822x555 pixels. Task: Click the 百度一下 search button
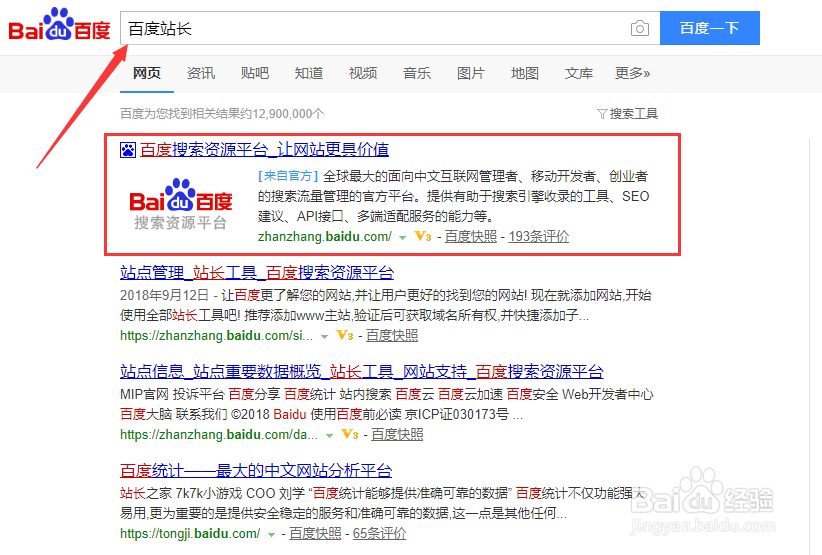[x=710, y=28]
